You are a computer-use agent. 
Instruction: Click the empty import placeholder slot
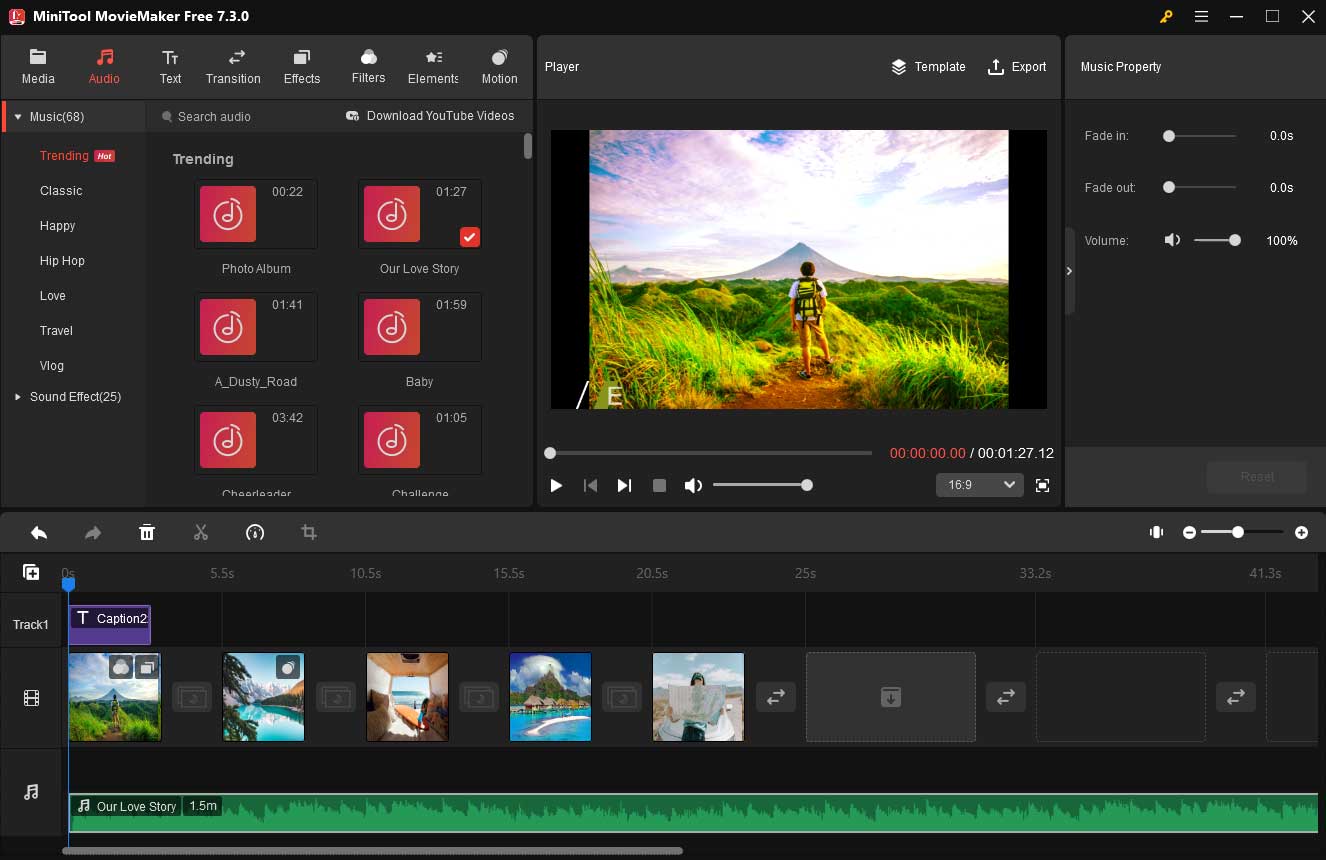(890, 697)
